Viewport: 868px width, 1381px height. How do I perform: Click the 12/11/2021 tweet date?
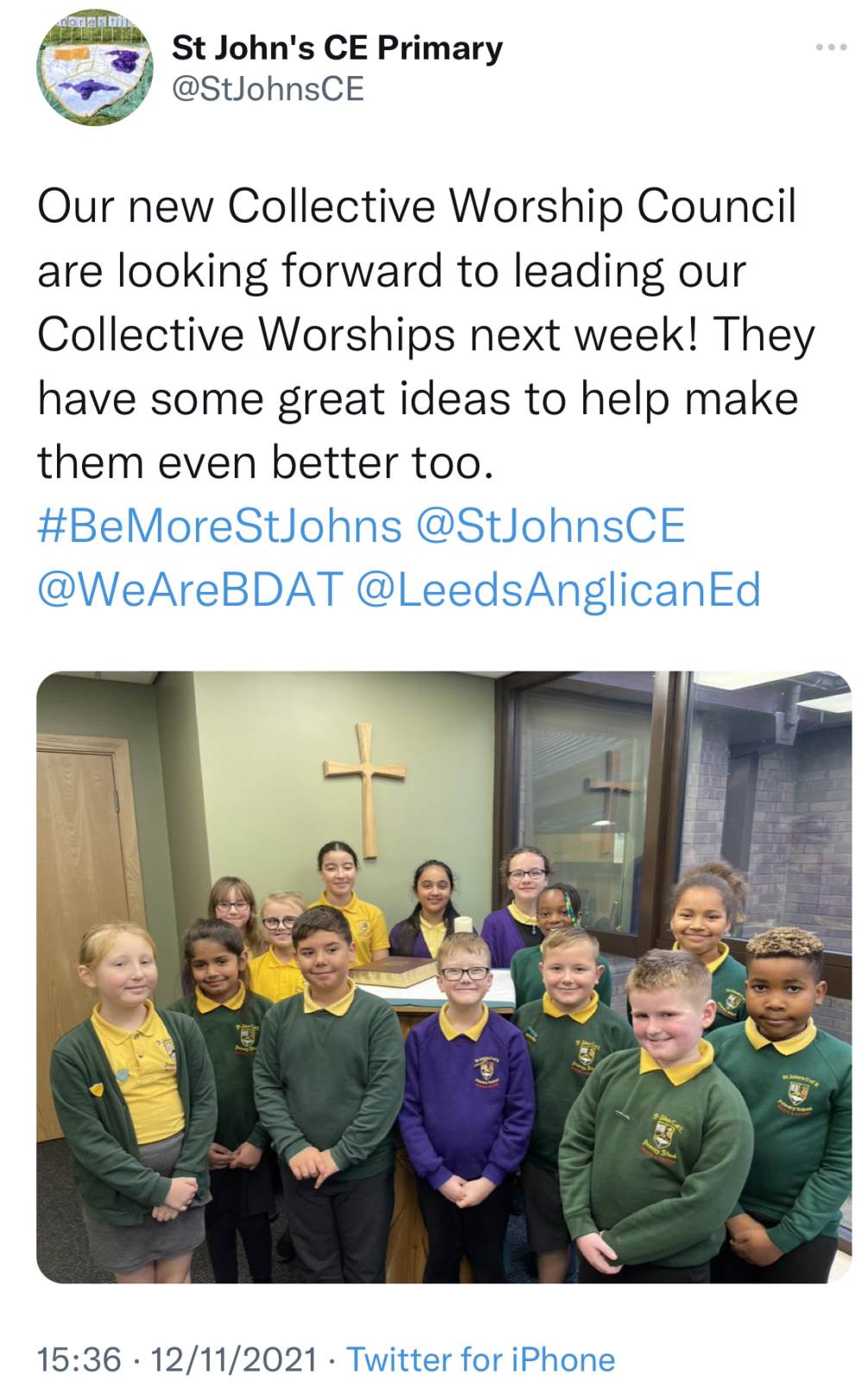[x=234, y=1359]
